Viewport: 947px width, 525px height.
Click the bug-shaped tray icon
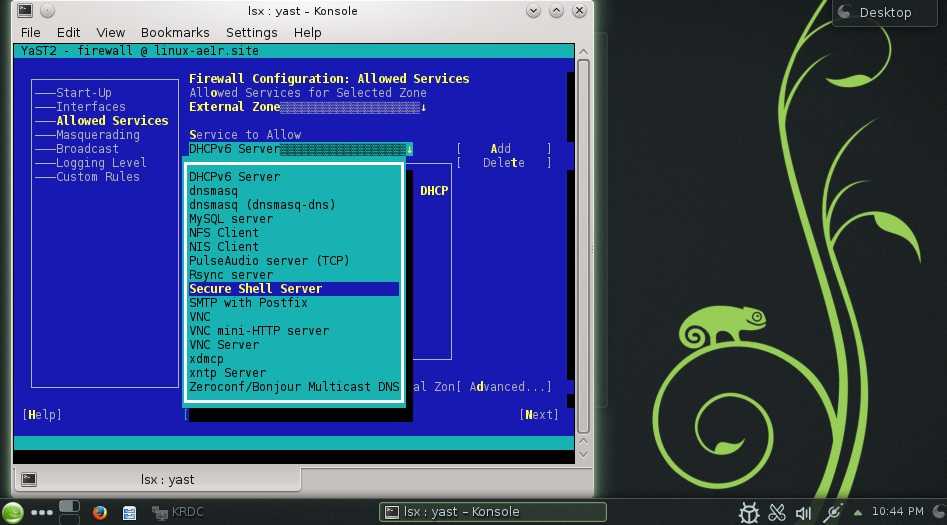(x=749, y=513)
